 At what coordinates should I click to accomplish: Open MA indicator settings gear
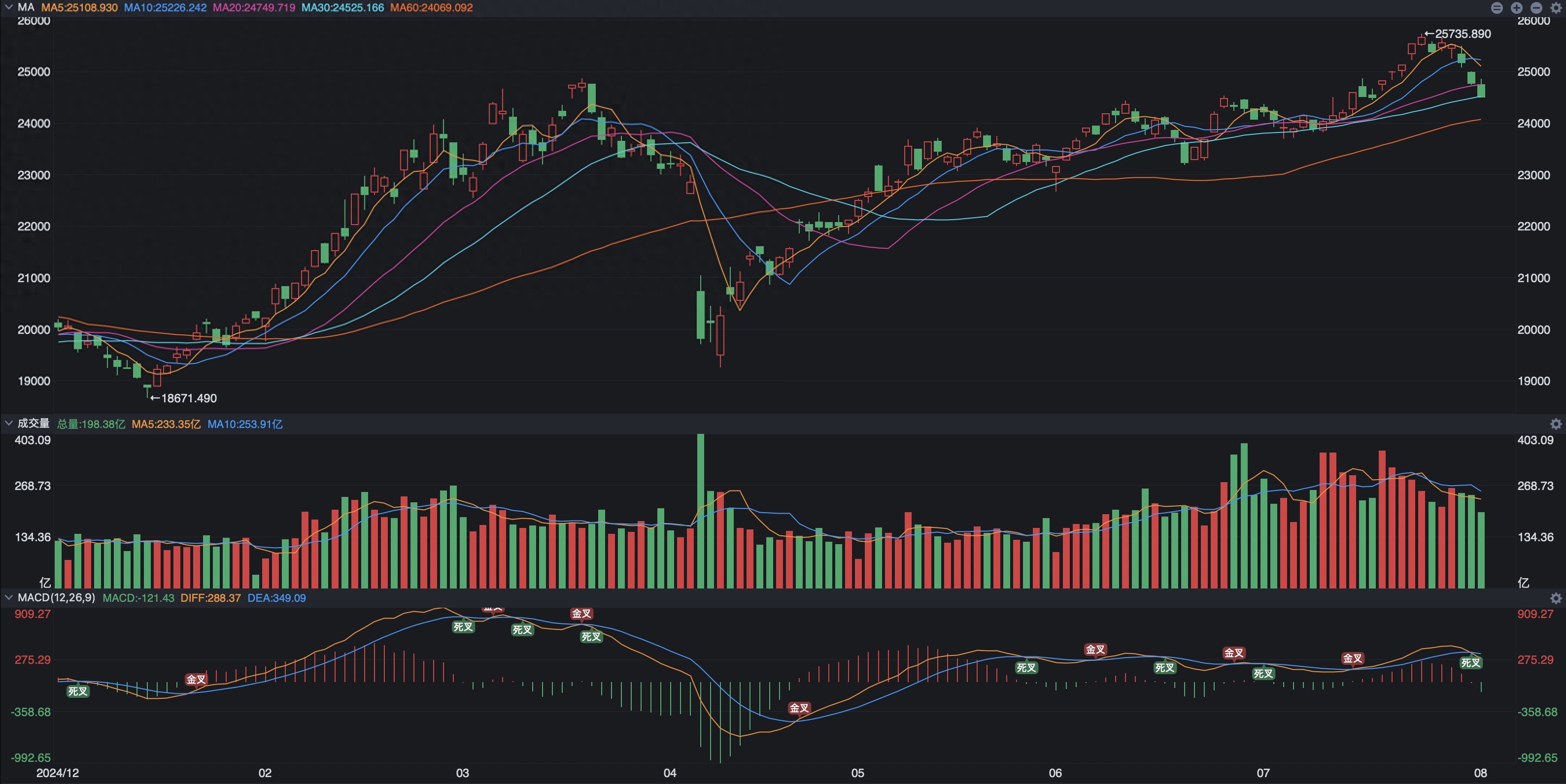click(1556, 8)
